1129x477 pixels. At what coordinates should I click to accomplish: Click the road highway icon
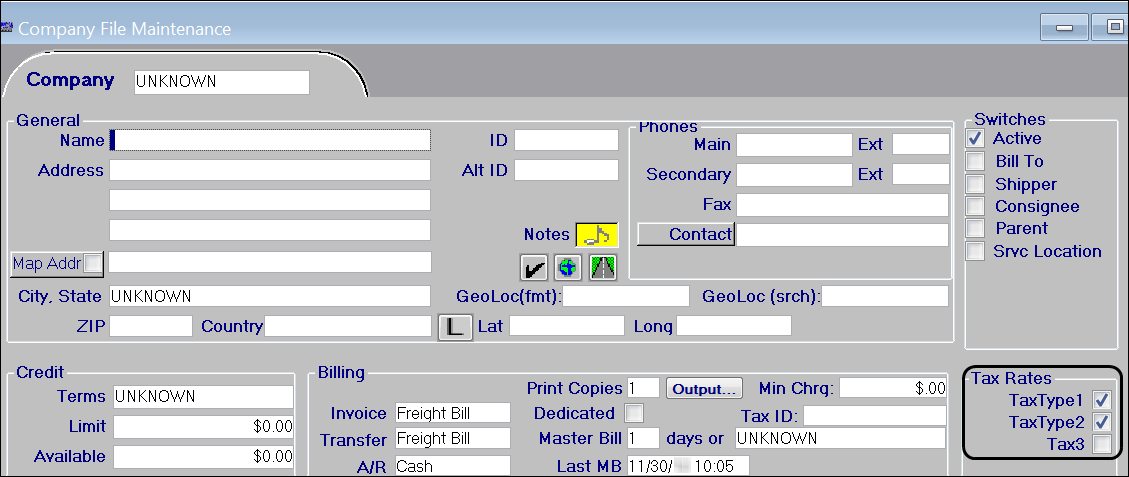pos(603,267)
